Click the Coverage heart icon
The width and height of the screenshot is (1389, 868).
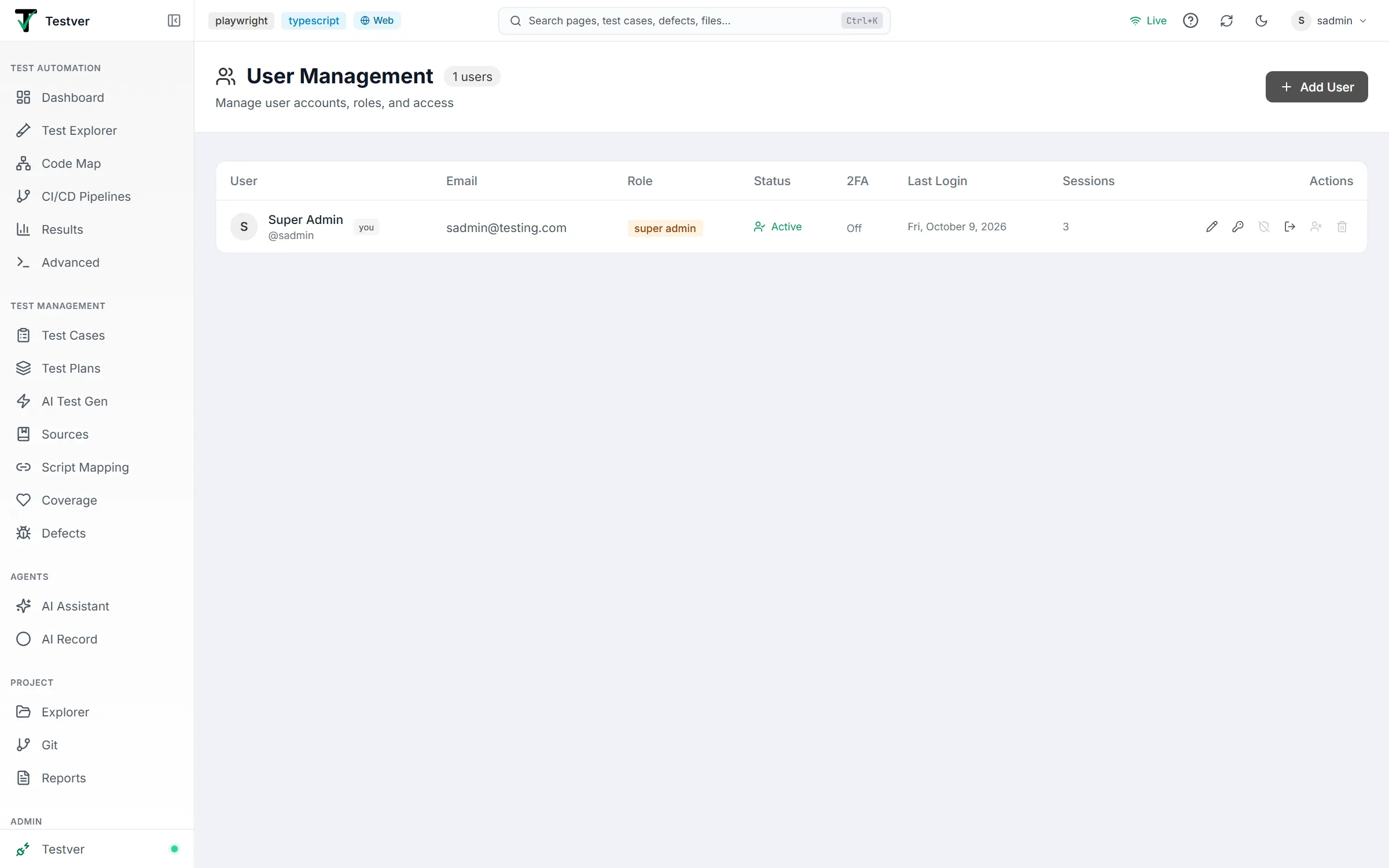tap(23, 501)
